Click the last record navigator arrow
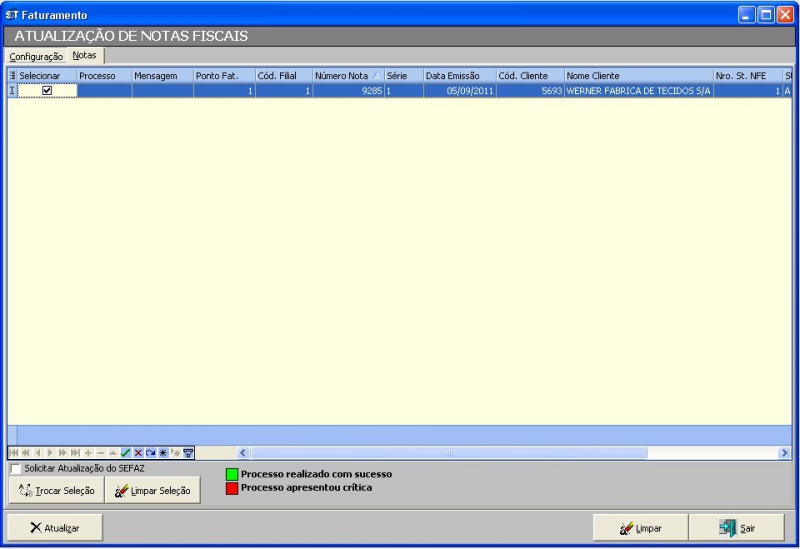Screen dimensions: 800x549 click(x=75, y=453)
